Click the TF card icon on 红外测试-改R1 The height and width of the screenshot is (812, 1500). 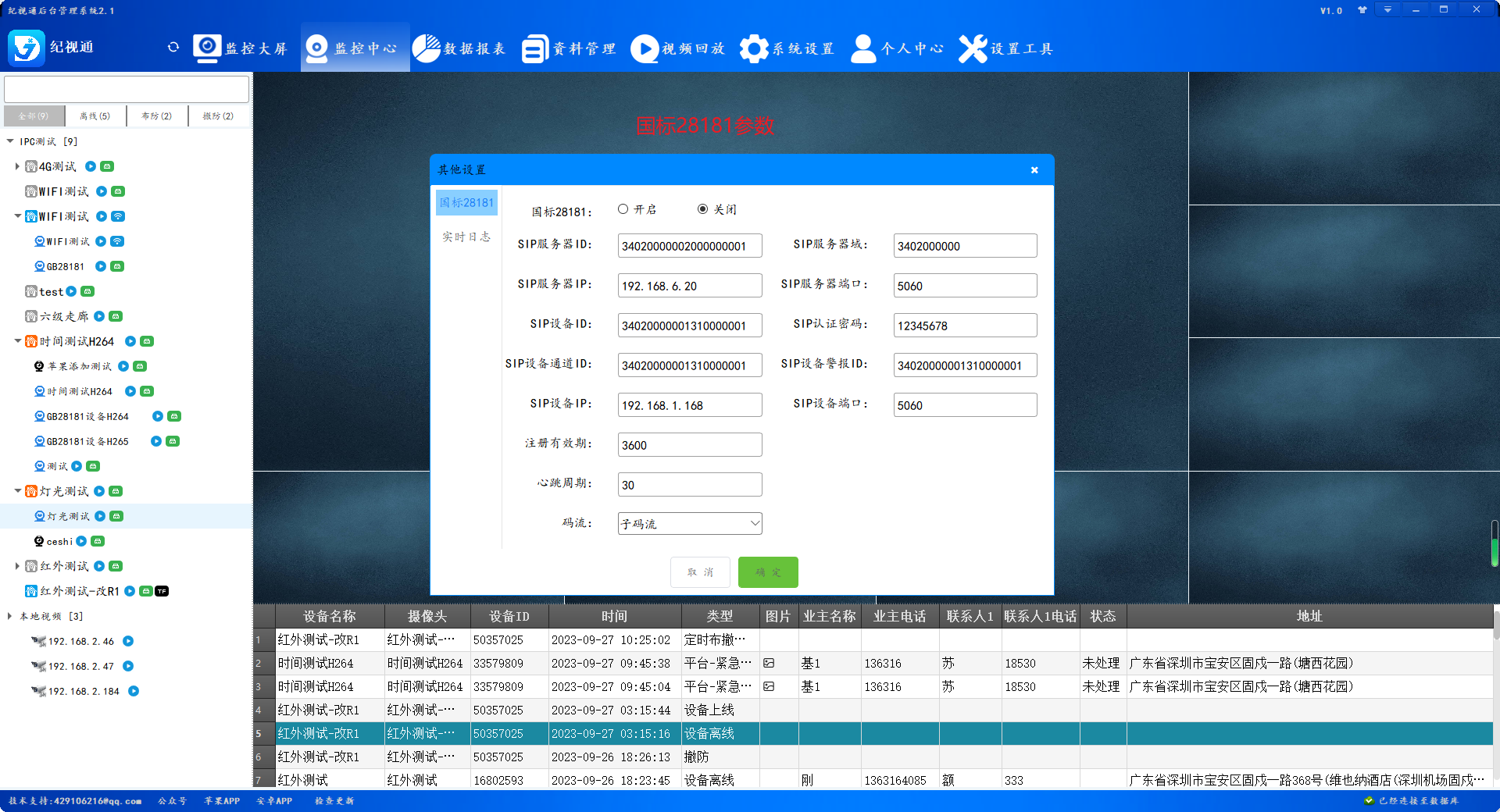pos(162,591)
